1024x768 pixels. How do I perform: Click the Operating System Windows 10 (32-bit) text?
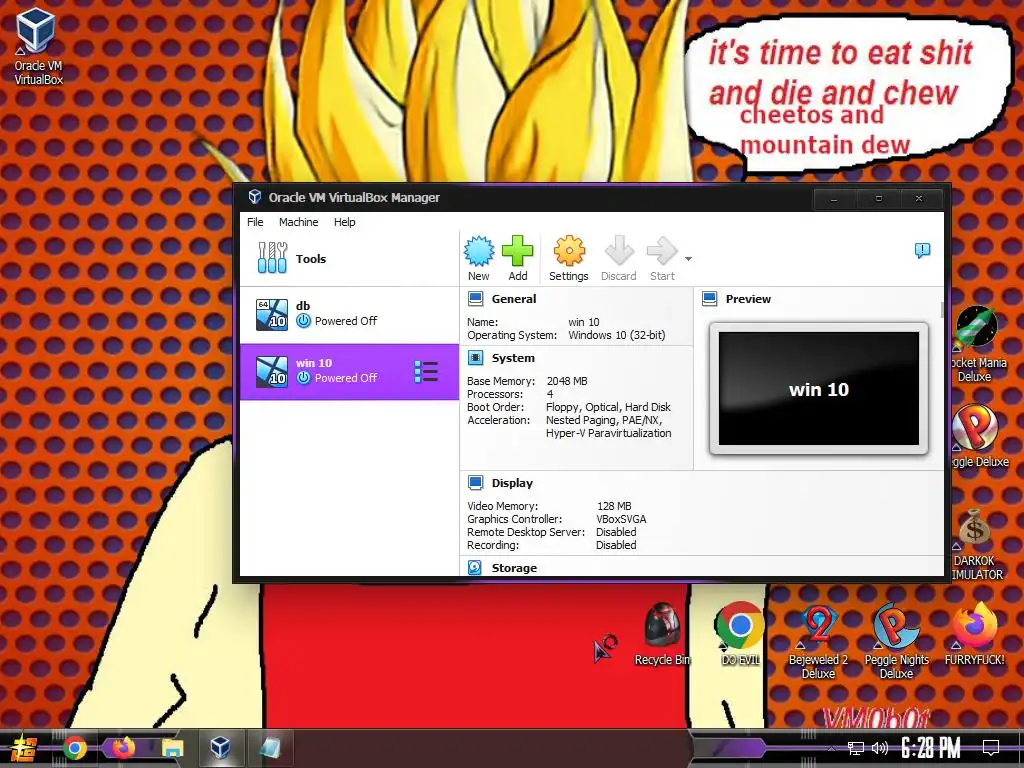[616, 335]
